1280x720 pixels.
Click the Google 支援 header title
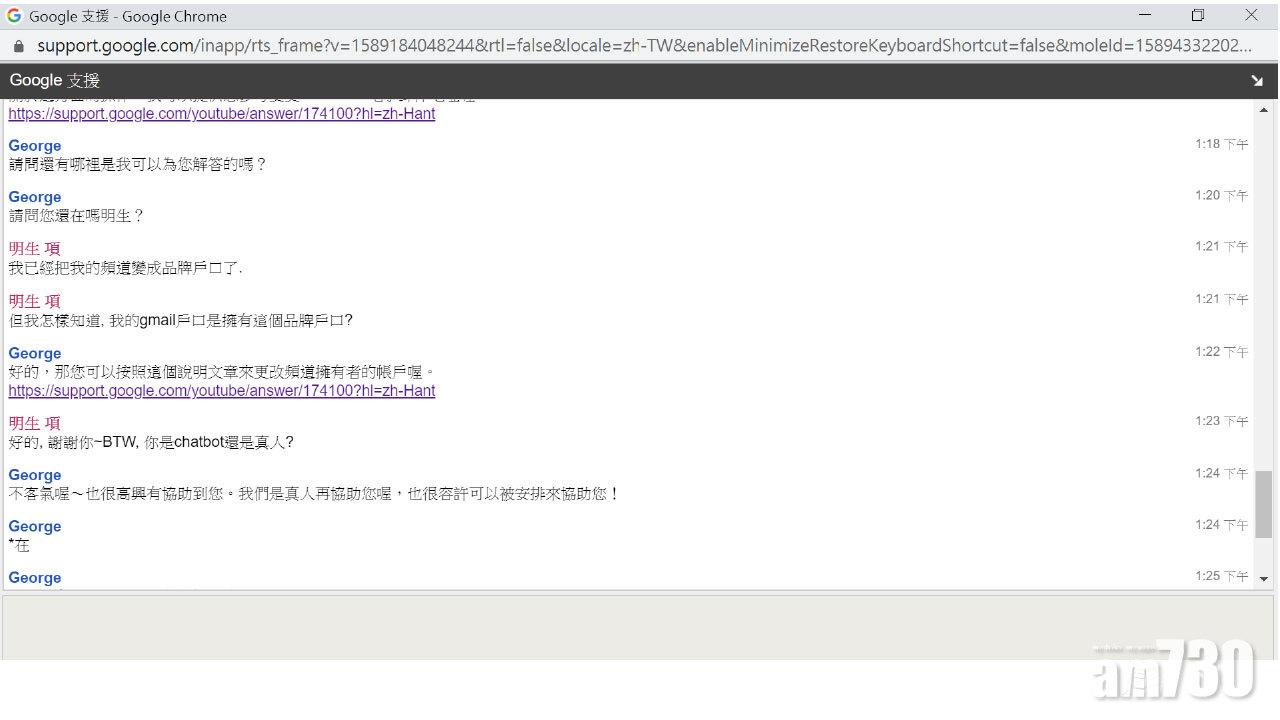point(55,81)
